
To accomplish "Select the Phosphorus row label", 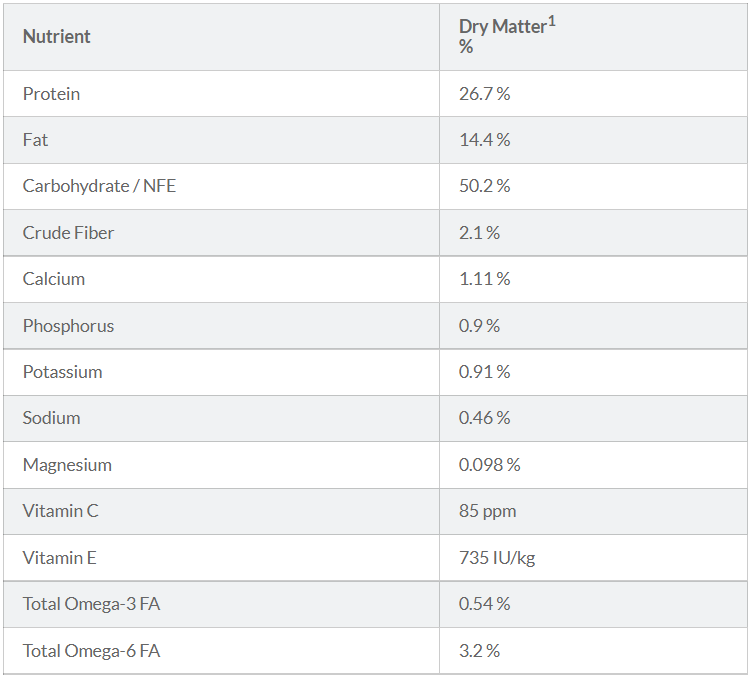I will [x=68, y=326].
